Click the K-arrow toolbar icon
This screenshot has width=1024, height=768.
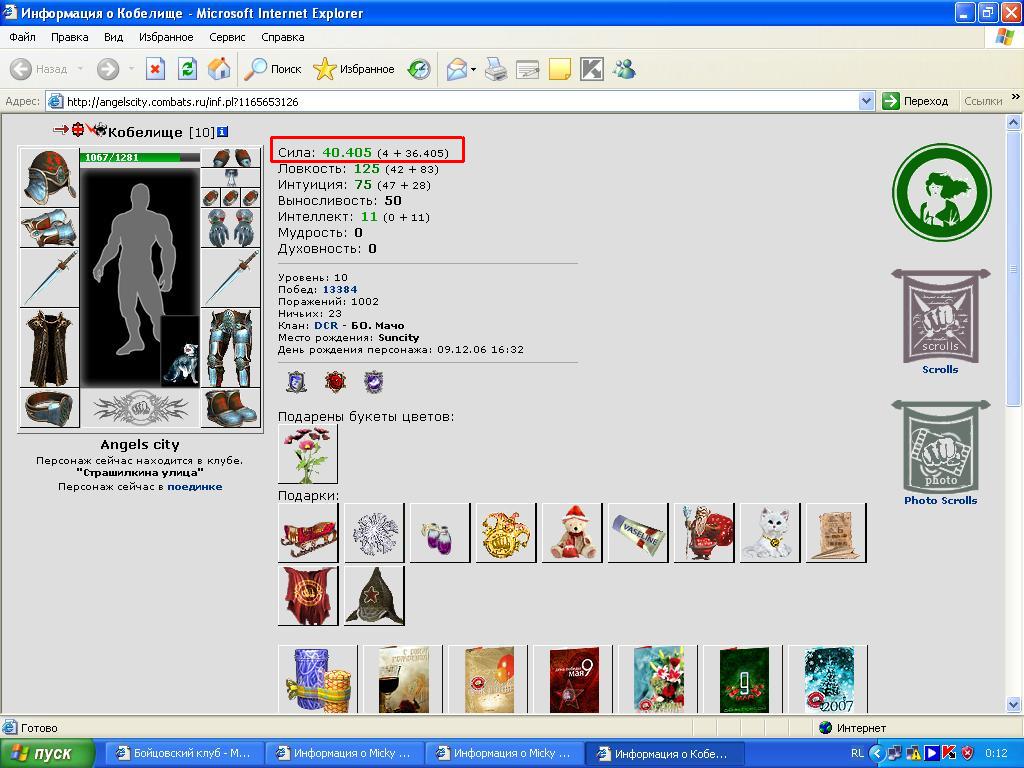point(592,69)
